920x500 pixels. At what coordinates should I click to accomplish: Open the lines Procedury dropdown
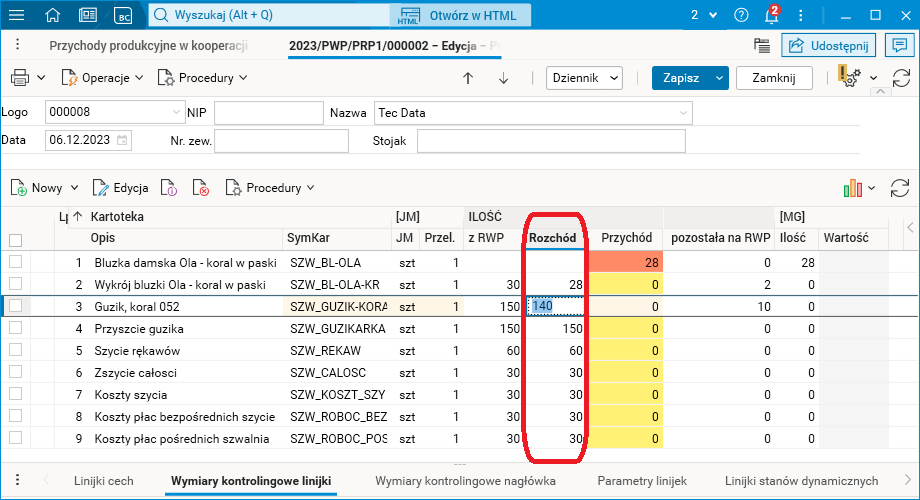(270, 188)
